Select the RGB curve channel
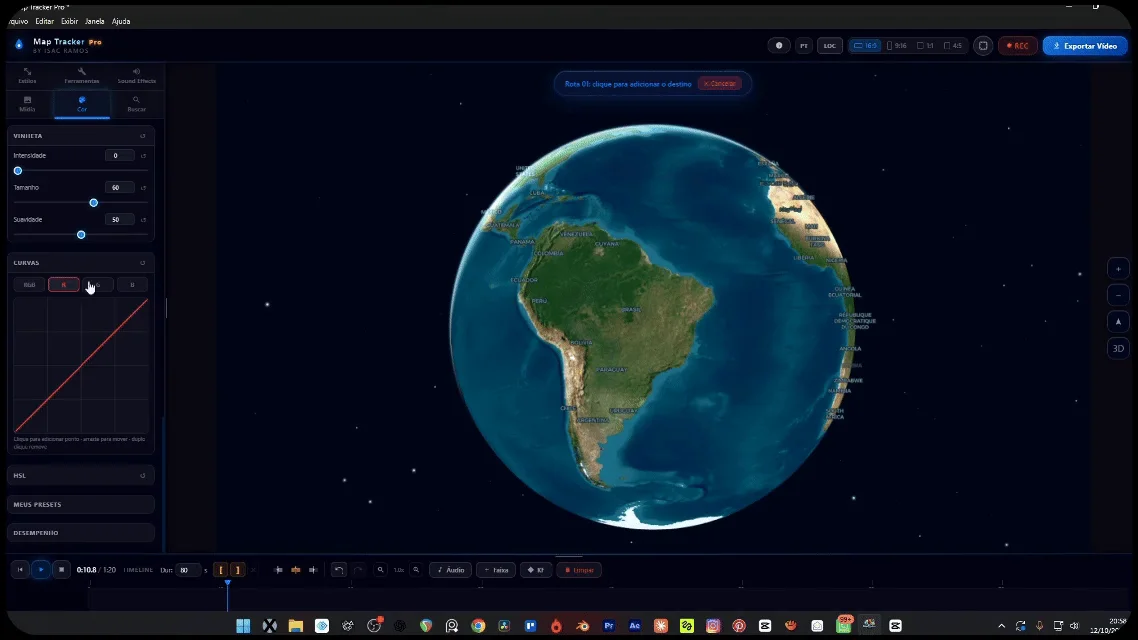1138x640 pixels. tap(29, 284)
